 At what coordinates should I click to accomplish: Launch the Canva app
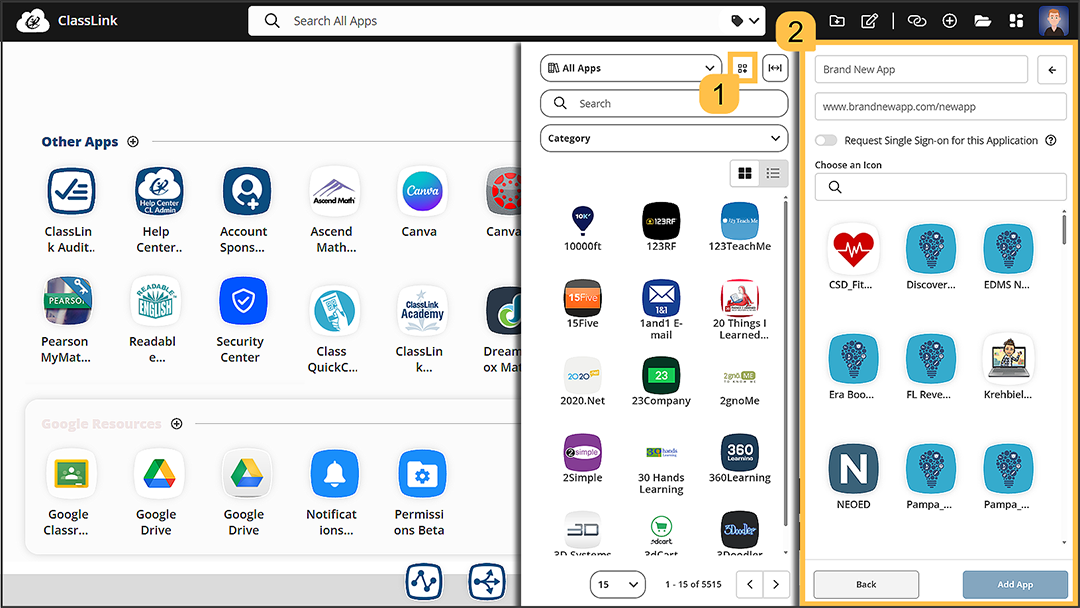click(422, 191)
